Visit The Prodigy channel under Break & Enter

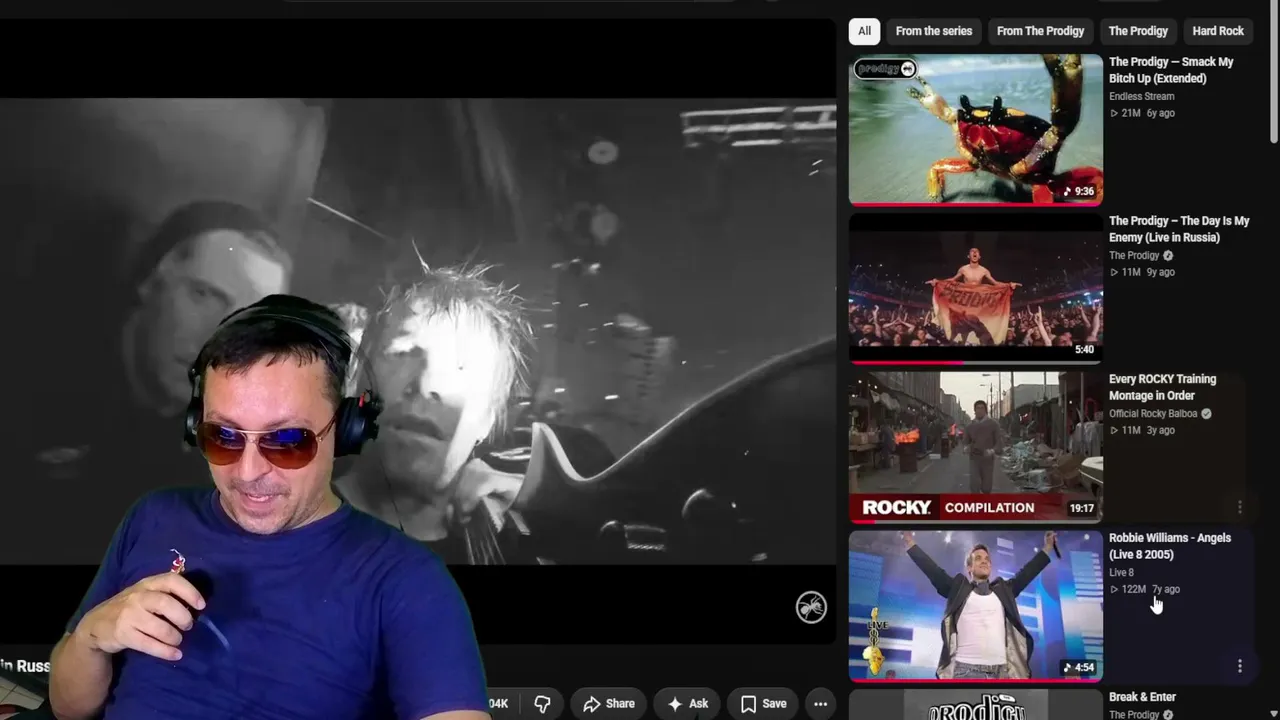[1134, 715]
